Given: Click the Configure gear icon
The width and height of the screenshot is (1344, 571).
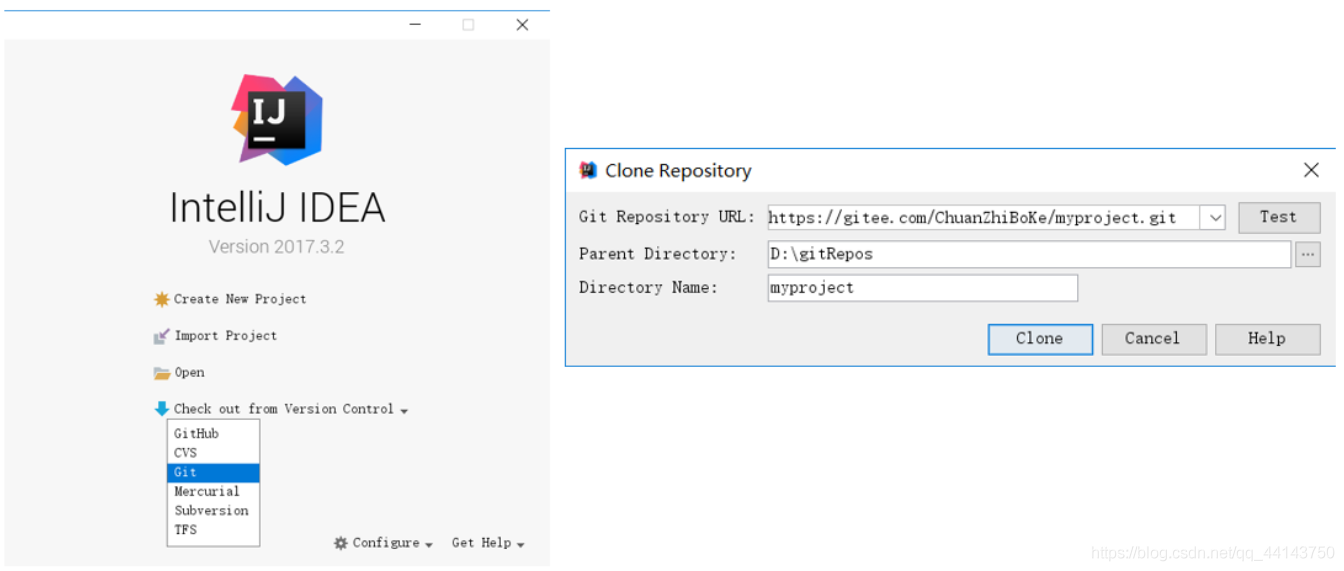Looking at the screenshot, I should pyautogui.click(x=340, y=543).
